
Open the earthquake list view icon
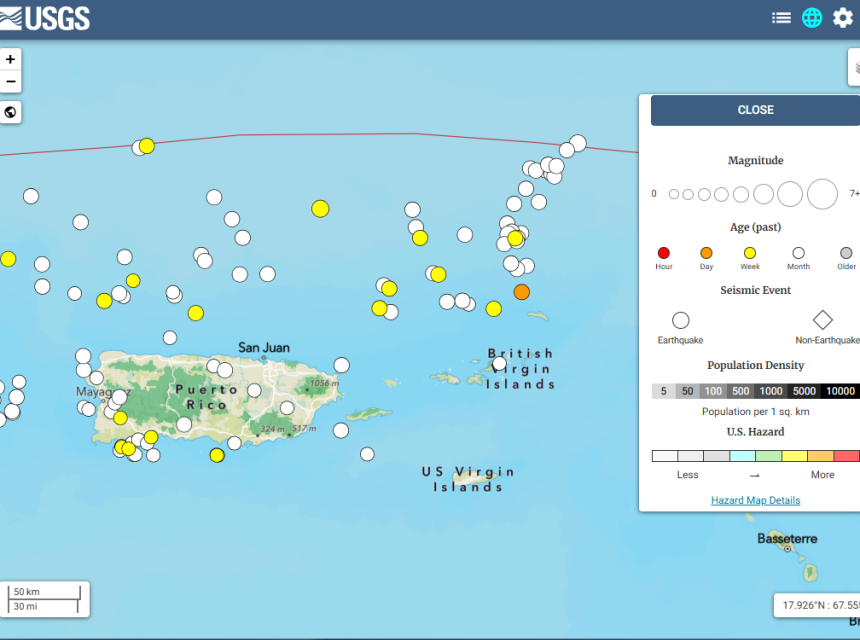[x=781, y=18]
